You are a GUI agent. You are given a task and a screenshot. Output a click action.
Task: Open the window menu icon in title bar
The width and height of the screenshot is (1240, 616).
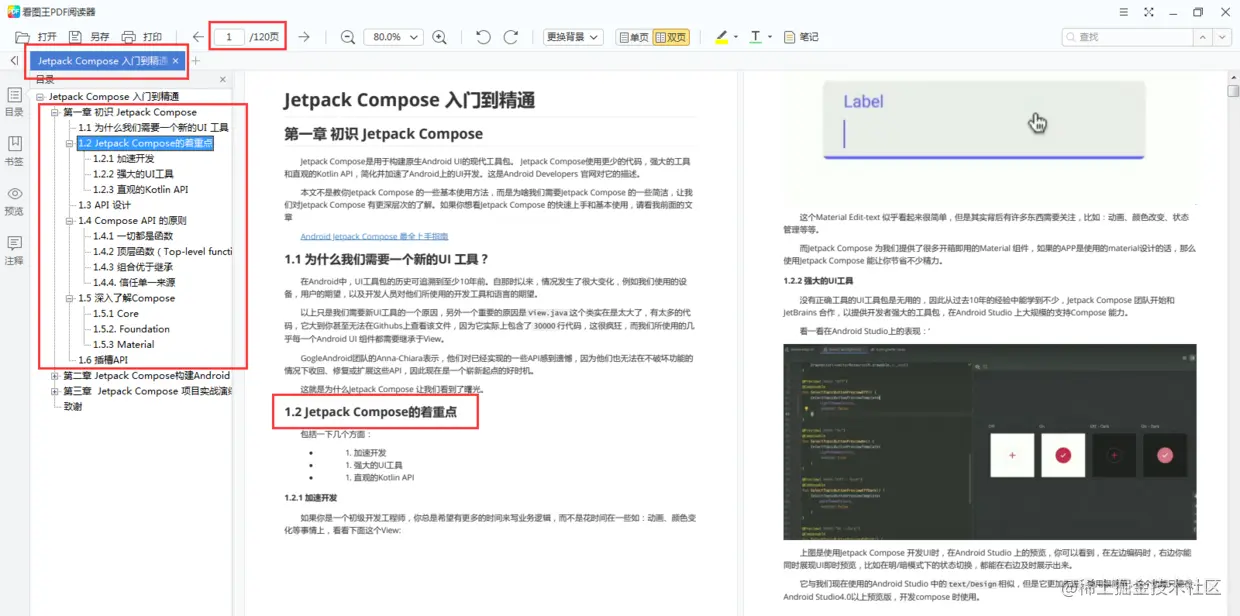point(1124,12)
